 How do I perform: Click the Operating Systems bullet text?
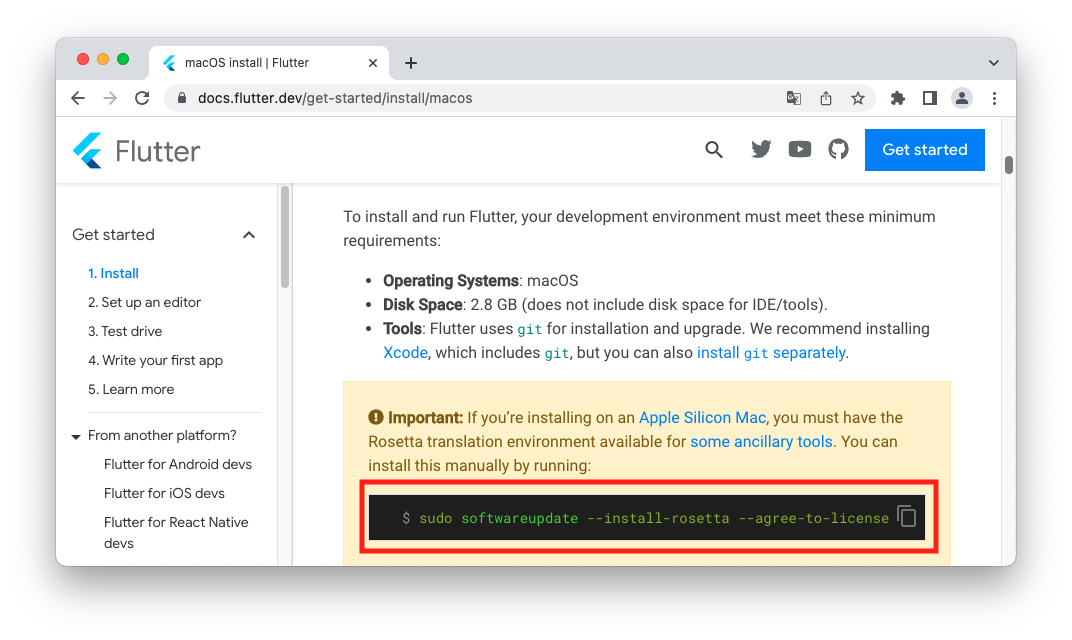481,281
